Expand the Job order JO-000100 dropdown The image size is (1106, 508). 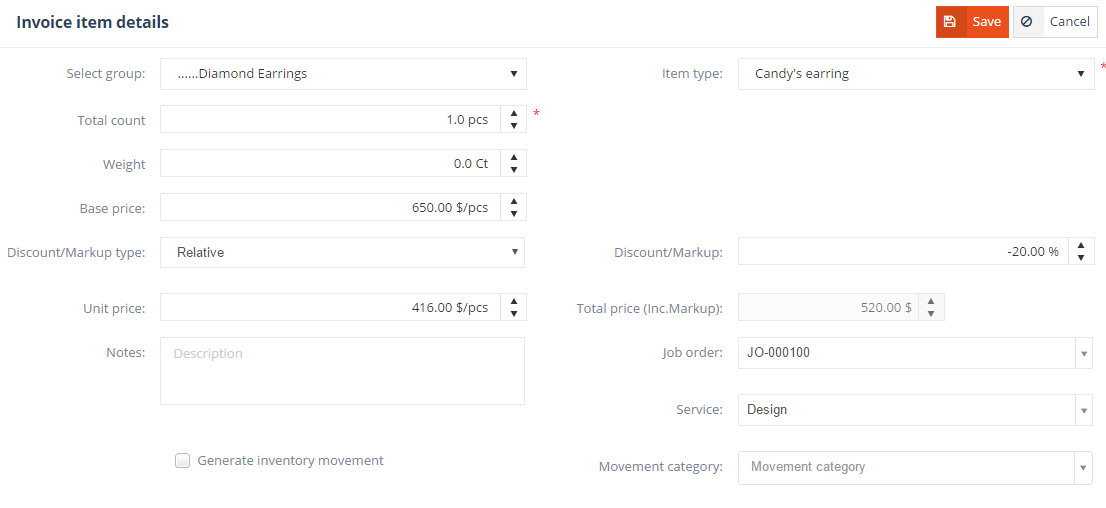click(x=1084, y=353)
